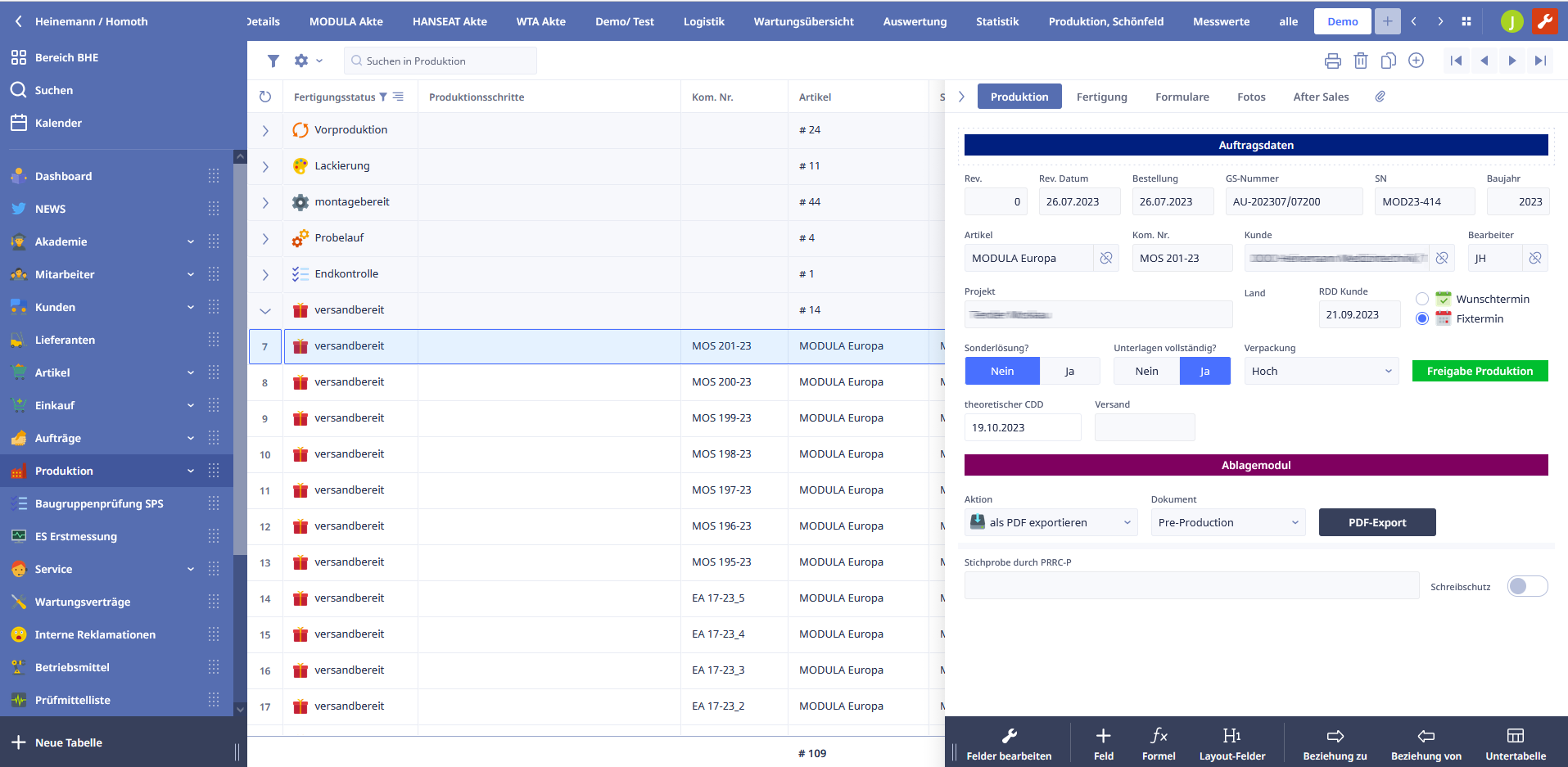The width and height of the screenshot is (1568, 767).
Task: Expand the montagebereit group
Action: 265,202
